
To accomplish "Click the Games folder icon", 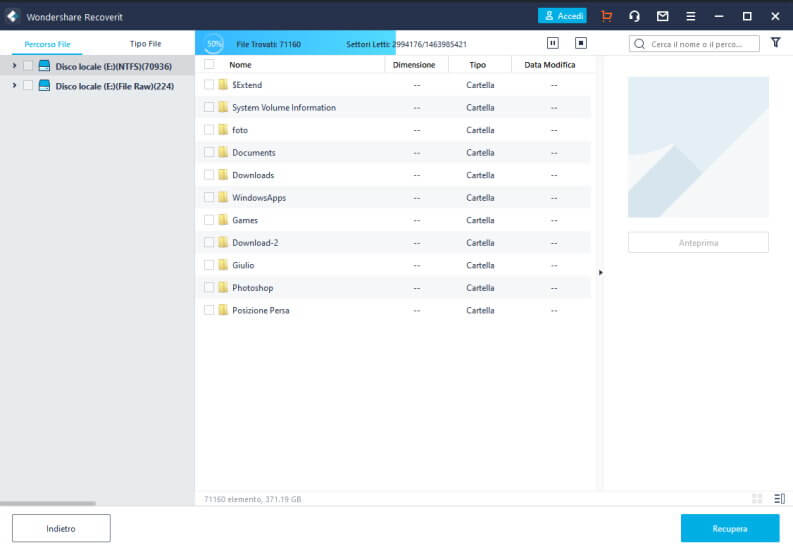I will [x=223, y=219].
